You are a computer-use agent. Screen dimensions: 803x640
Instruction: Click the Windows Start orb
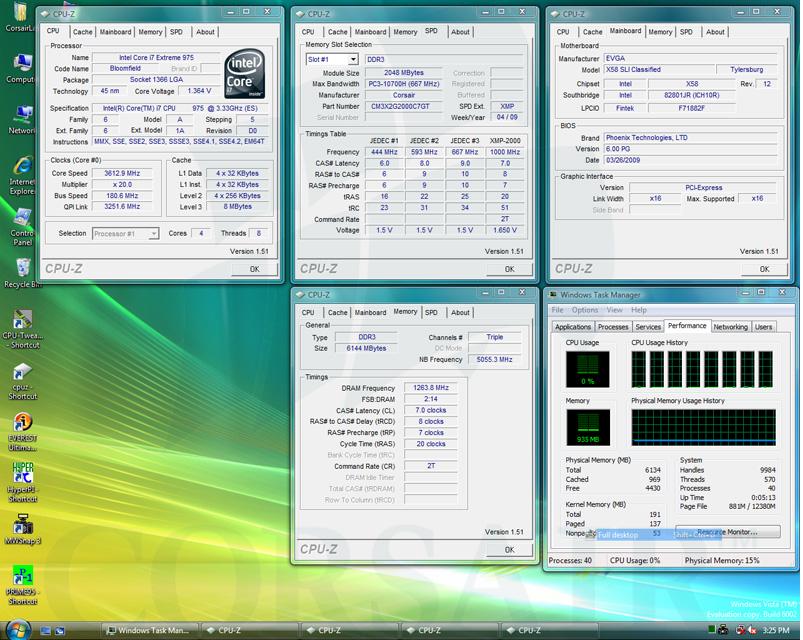[x=17, y=629]
